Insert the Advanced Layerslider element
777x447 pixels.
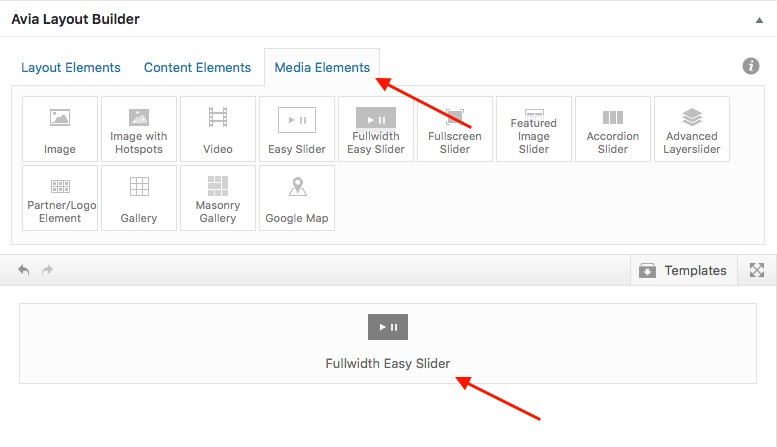pos(692,129)
